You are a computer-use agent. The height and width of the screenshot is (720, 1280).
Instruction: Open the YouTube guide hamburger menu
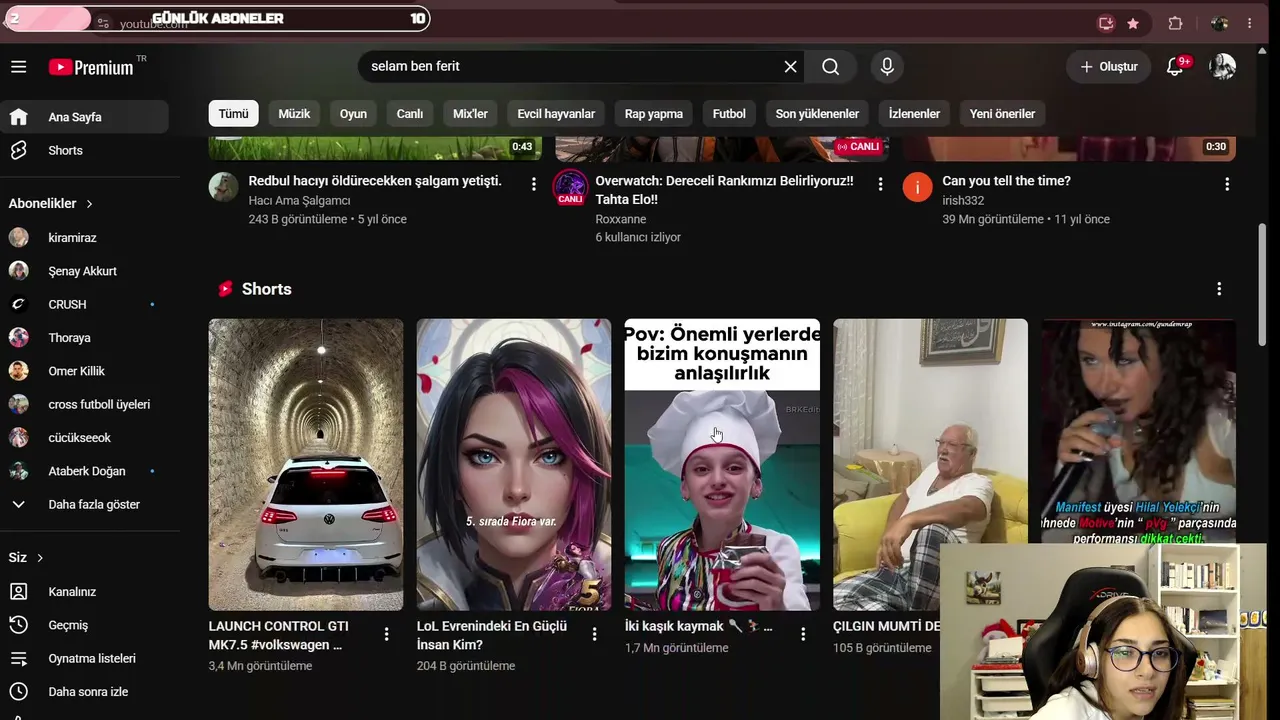(18, 67)
